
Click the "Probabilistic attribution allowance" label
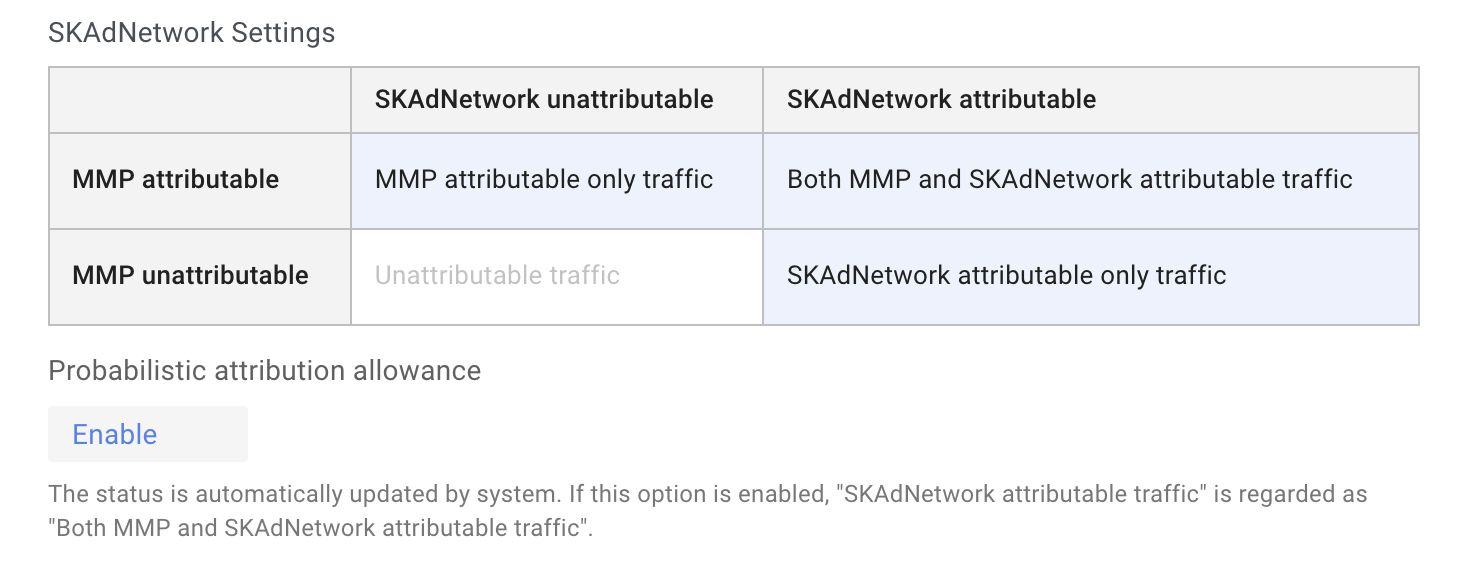265,371
